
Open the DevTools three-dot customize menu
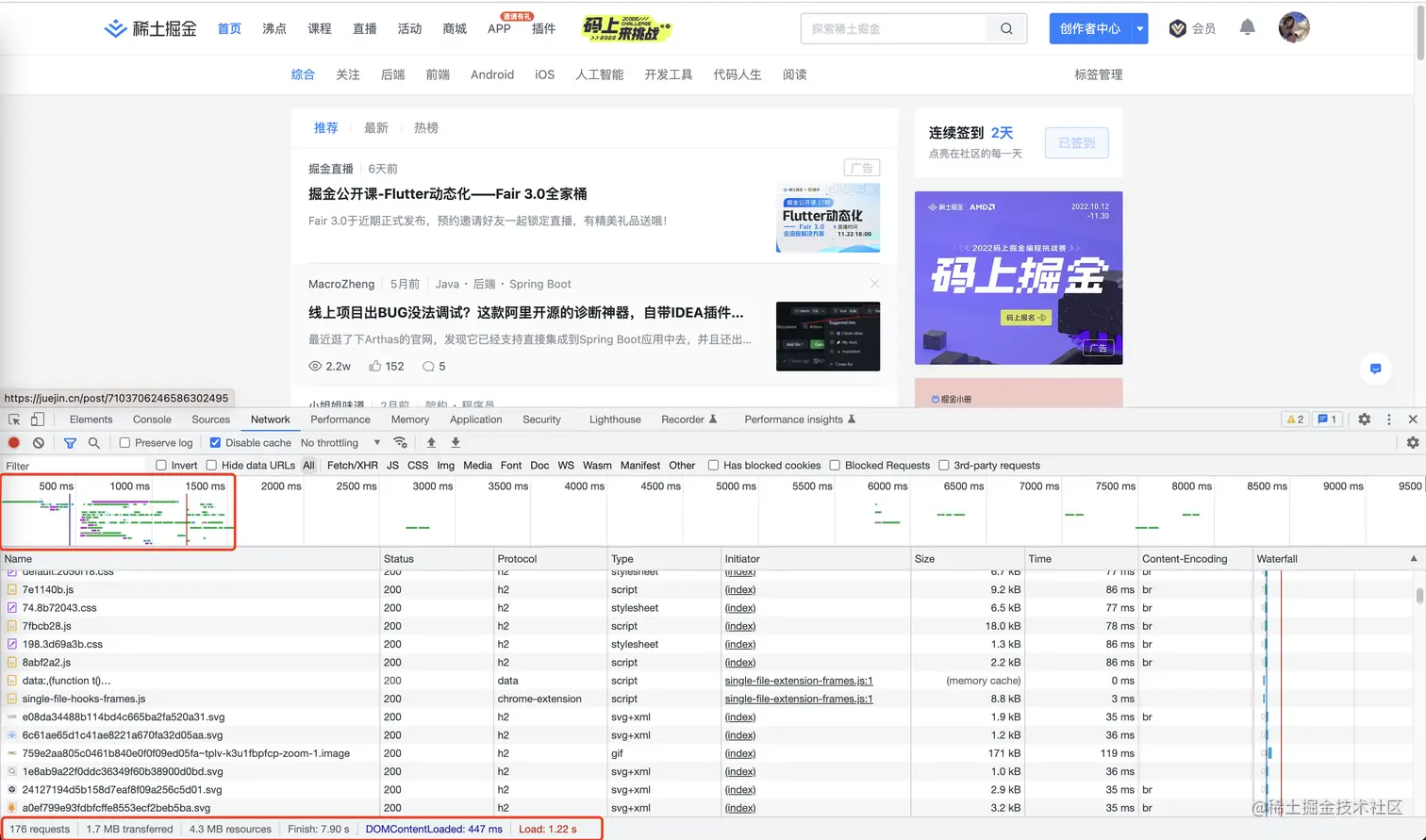tap(1389, 420)
